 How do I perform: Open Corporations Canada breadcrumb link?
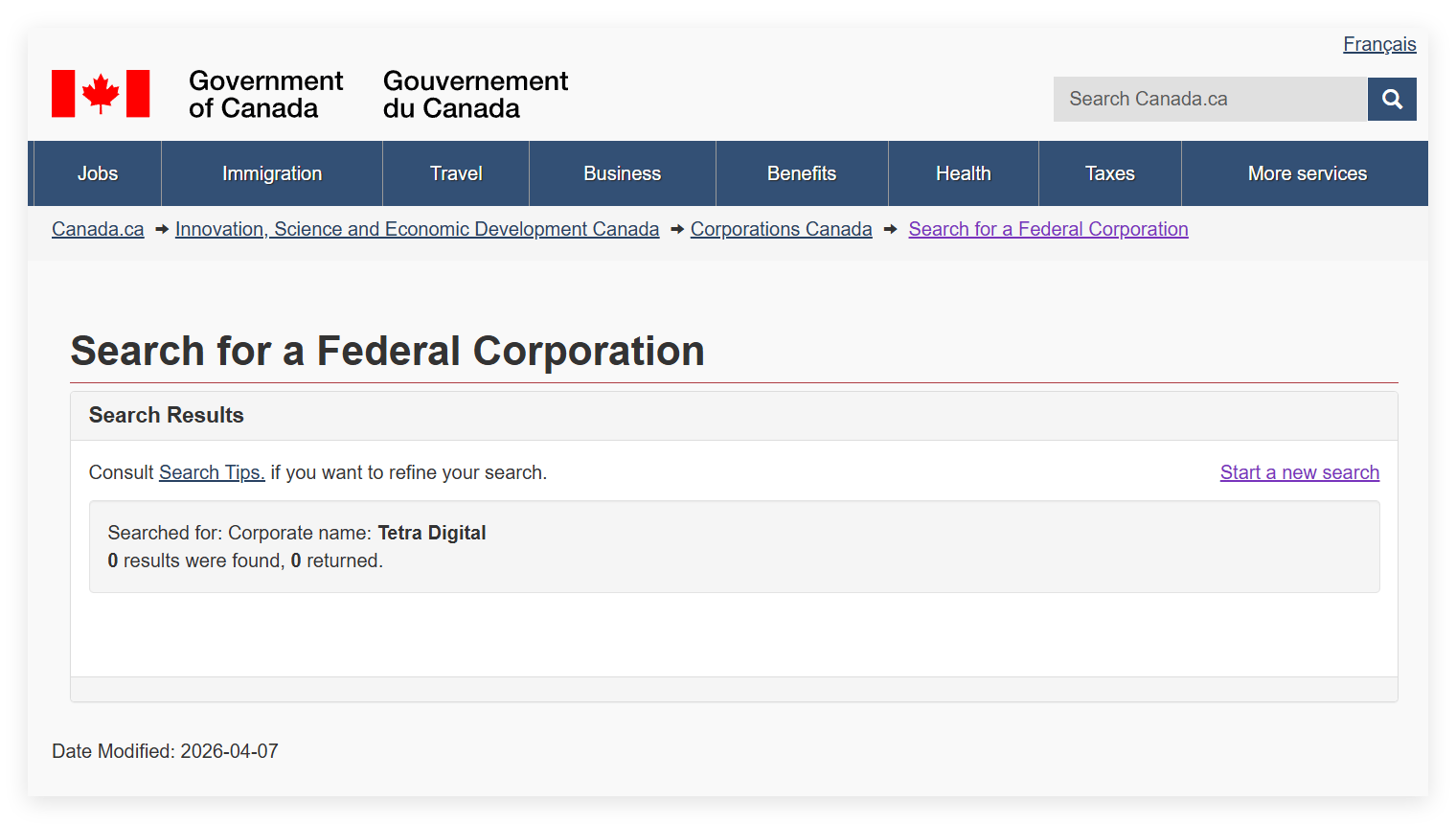pyautogui.click(x=782, y=229)
